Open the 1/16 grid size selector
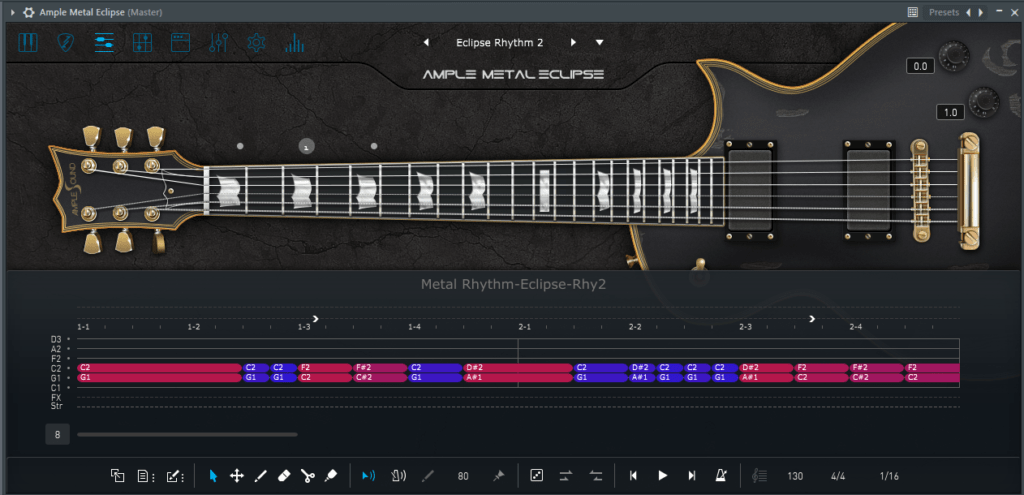 coord(889,476)
